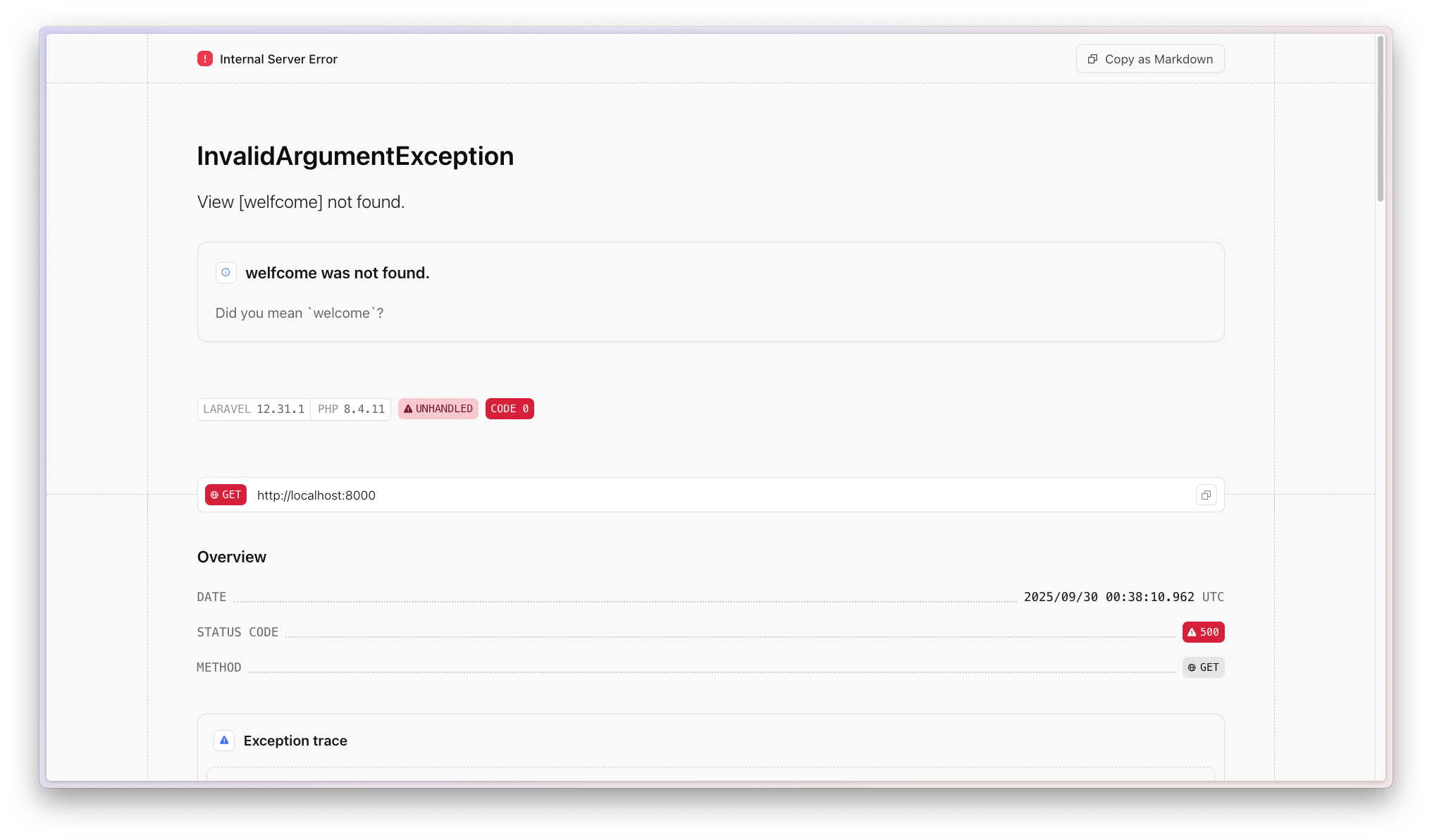Click the red Internal Server Error icon
The width and height of the screenshot is (1432, 840).
(205, 59)
